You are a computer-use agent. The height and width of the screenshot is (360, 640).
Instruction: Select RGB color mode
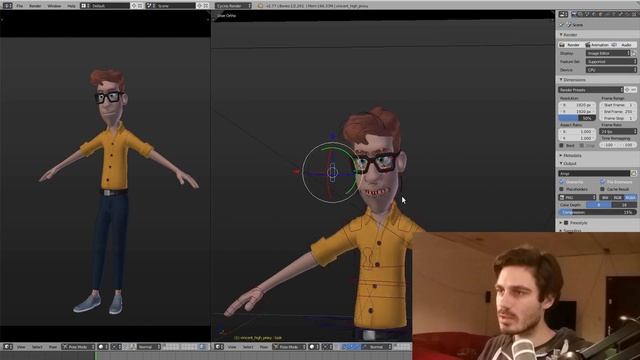click(618, 198)
